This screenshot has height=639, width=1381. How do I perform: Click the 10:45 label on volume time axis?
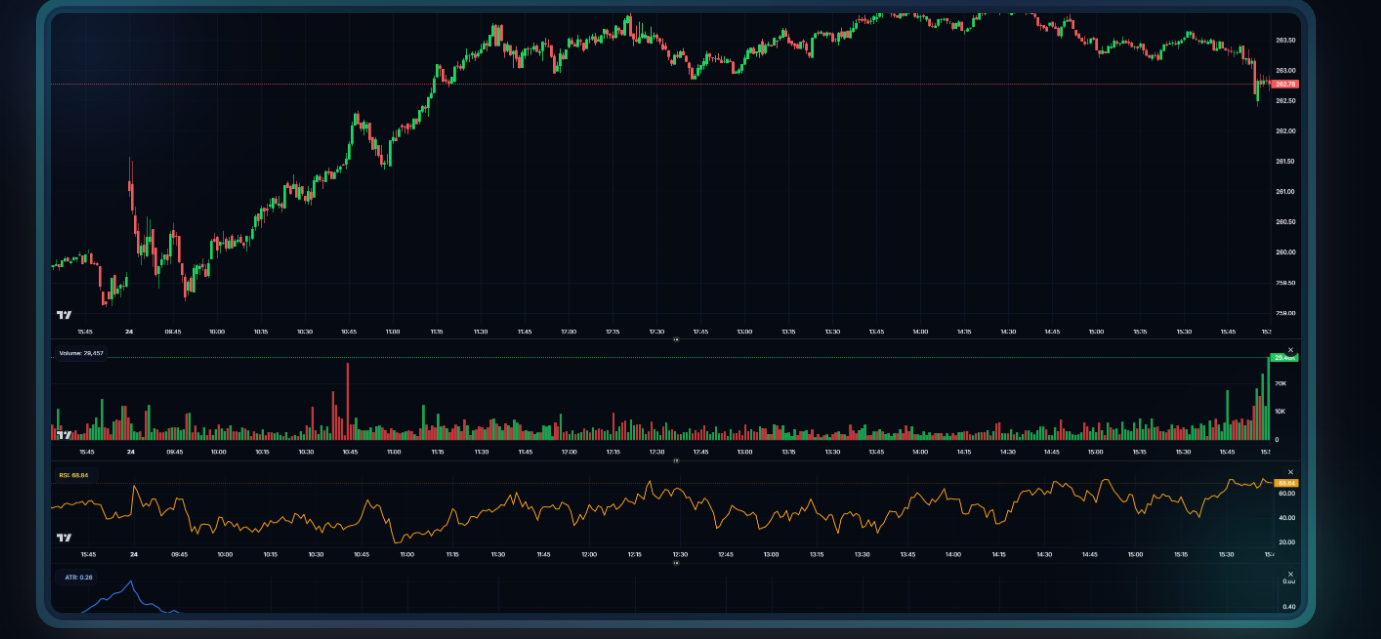click(x=350, y=452)
